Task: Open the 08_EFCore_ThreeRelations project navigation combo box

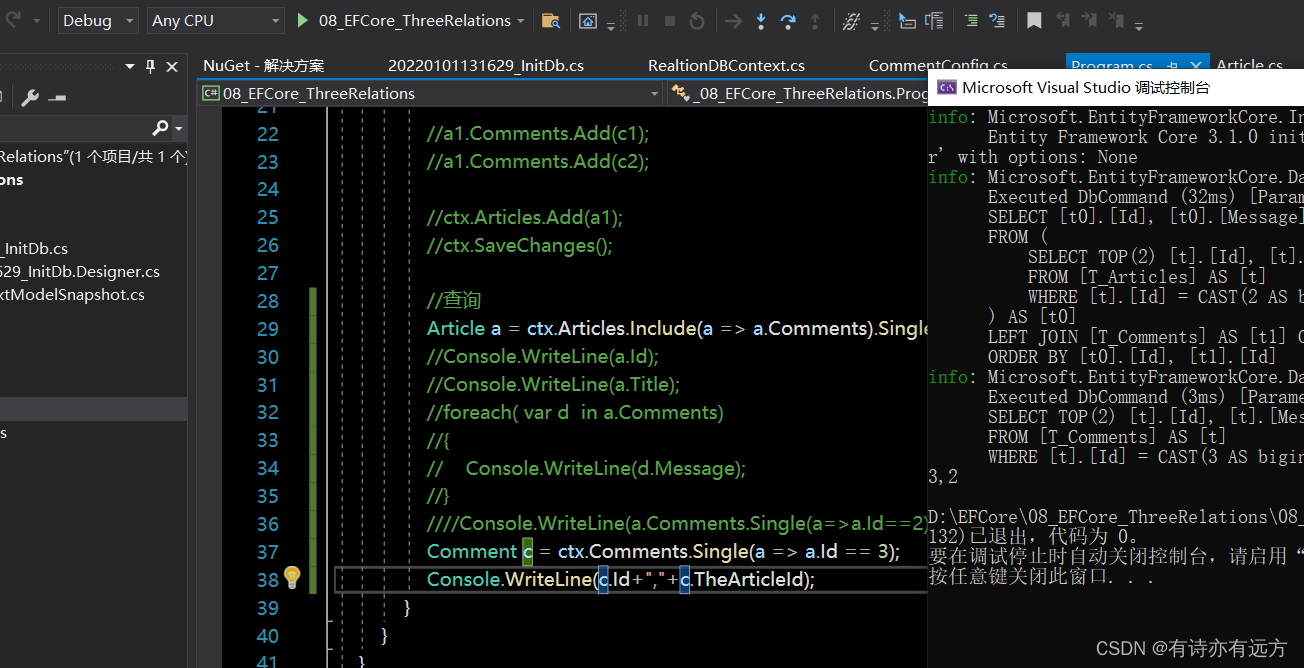Action: [x=430, y=94]
